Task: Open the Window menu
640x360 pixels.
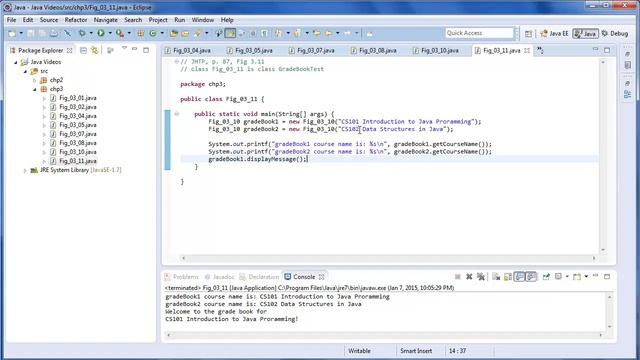Action: [203, 20]
